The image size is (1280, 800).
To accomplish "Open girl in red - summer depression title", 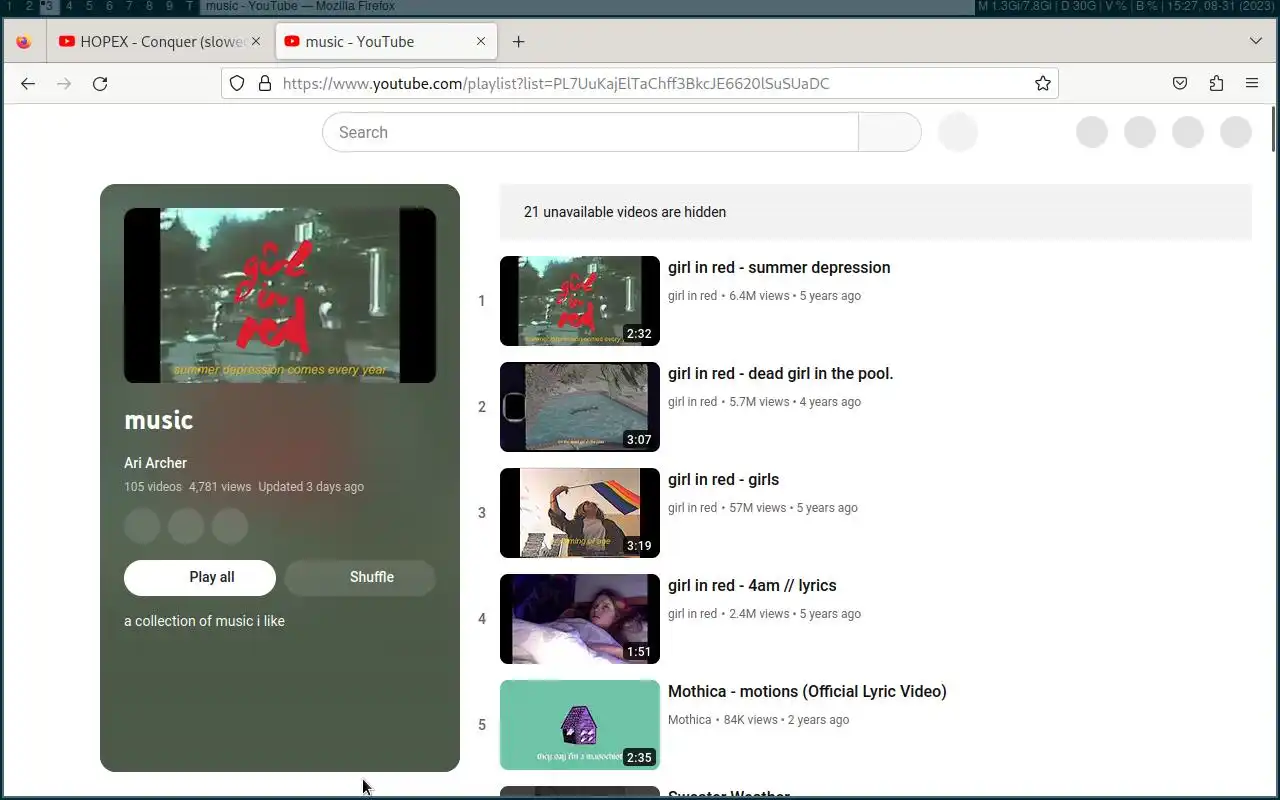I will click(x=779, y=268).
